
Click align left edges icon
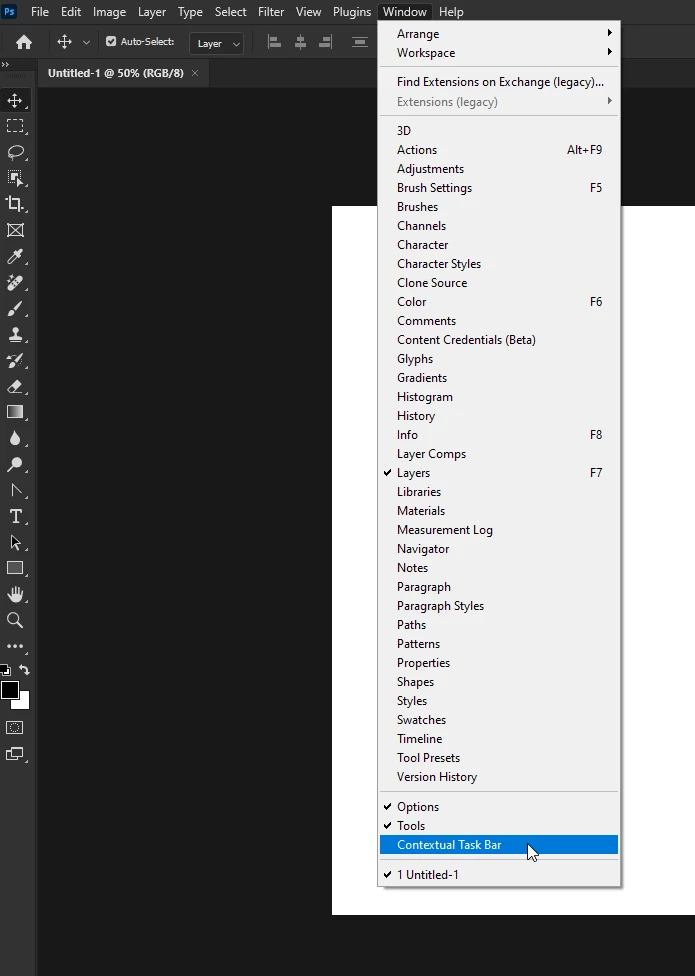point(274,42)
